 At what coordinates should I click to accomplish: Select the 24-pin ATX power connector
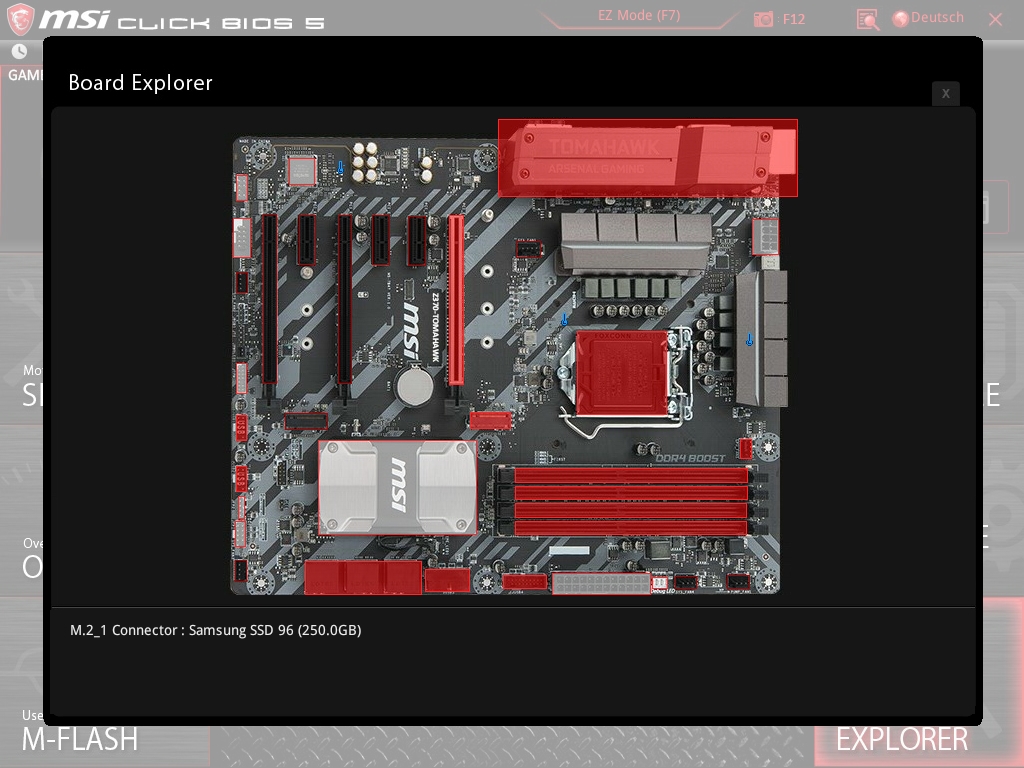[601, 583]
